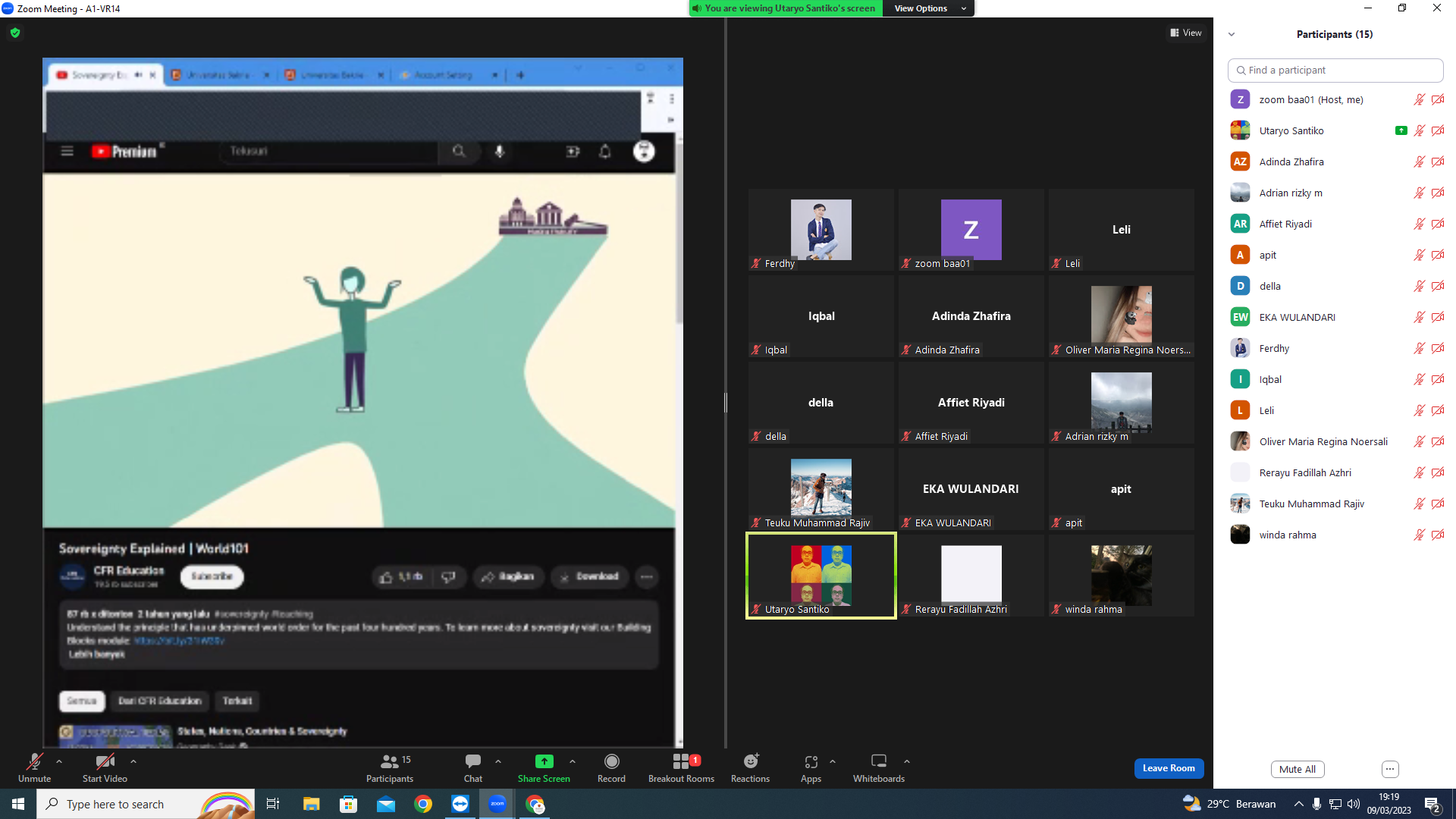
Task: Toggle video for Adrian rizky m in list
Action: [1438, 193]
